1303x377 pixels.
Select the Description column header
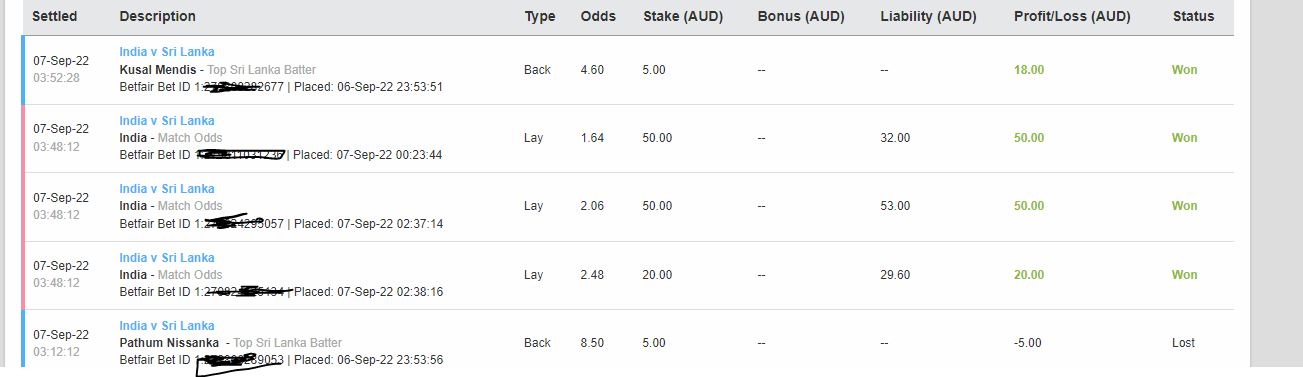(157, 16)
